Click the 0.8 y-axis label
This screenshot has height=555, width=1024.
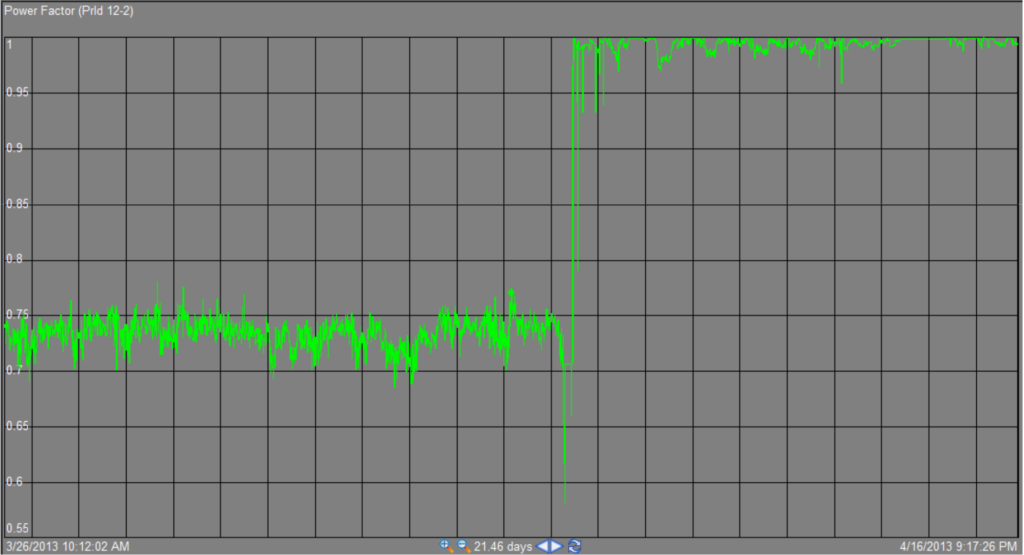(x=13, y=260)
